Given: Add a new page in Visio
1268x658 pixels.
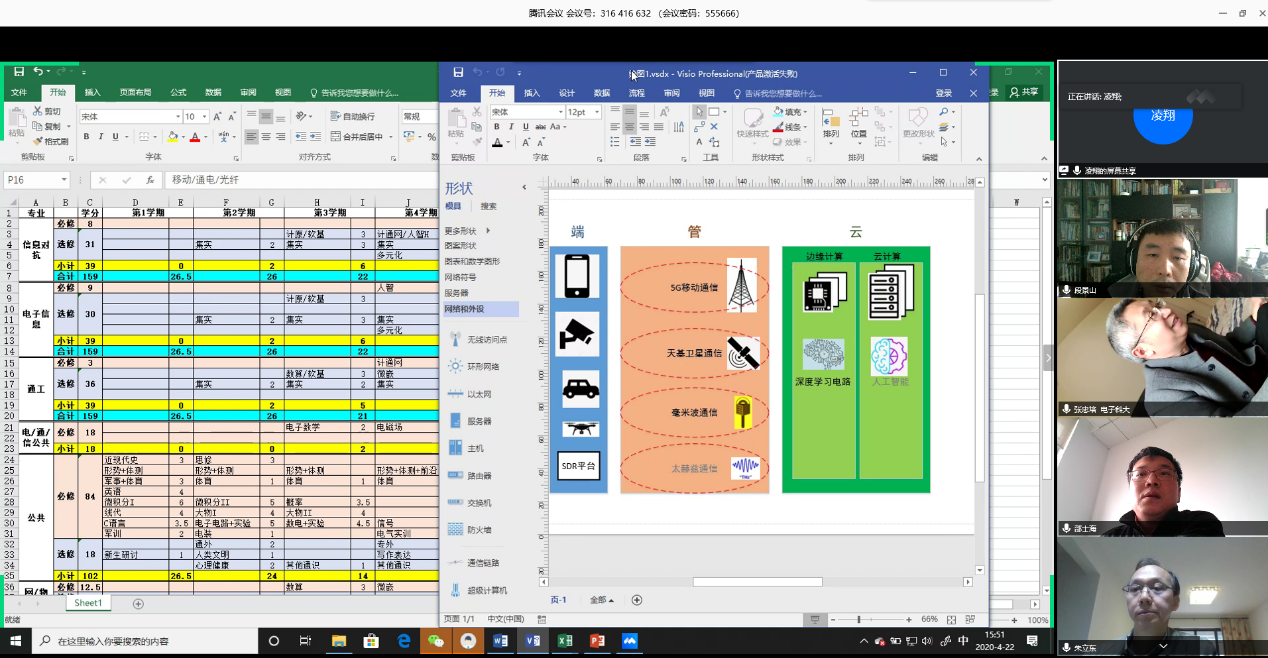Looking at the screenshot, I should point(636,600).
